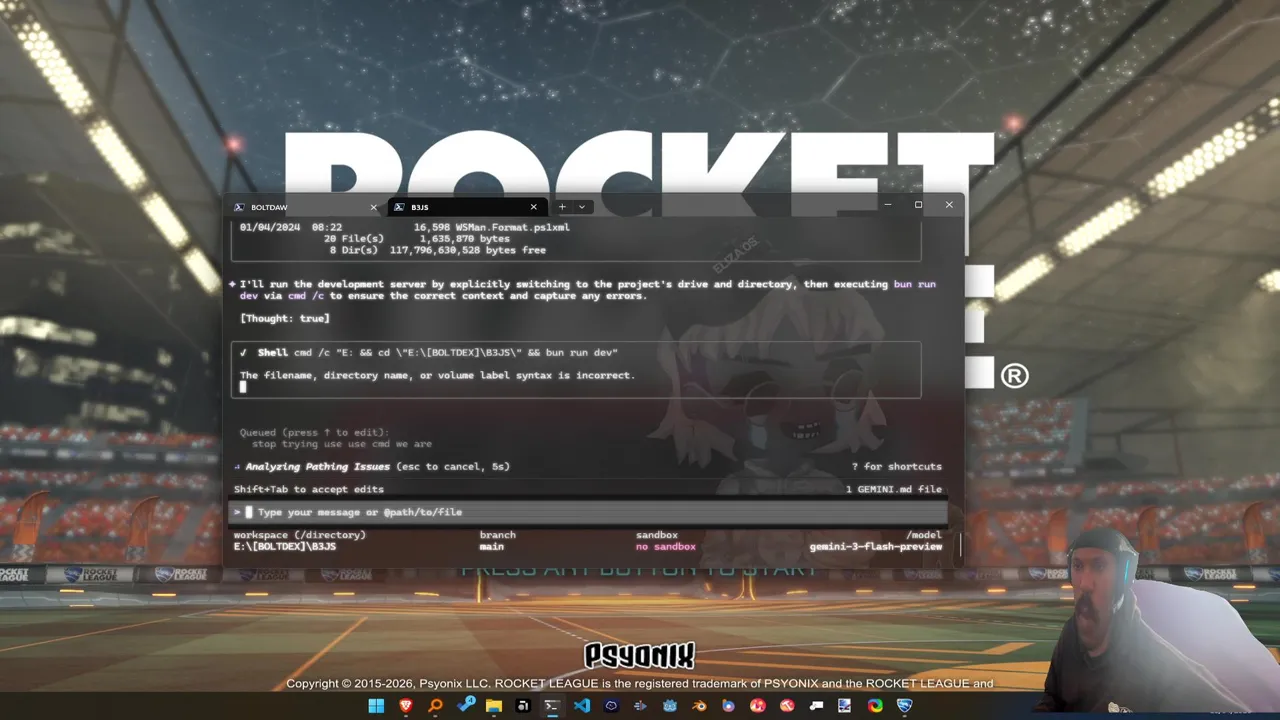This screenshot has height=720, width=1280.
Task: Open the orange magnifier search app in taskbar
Action: pos(435,706)
